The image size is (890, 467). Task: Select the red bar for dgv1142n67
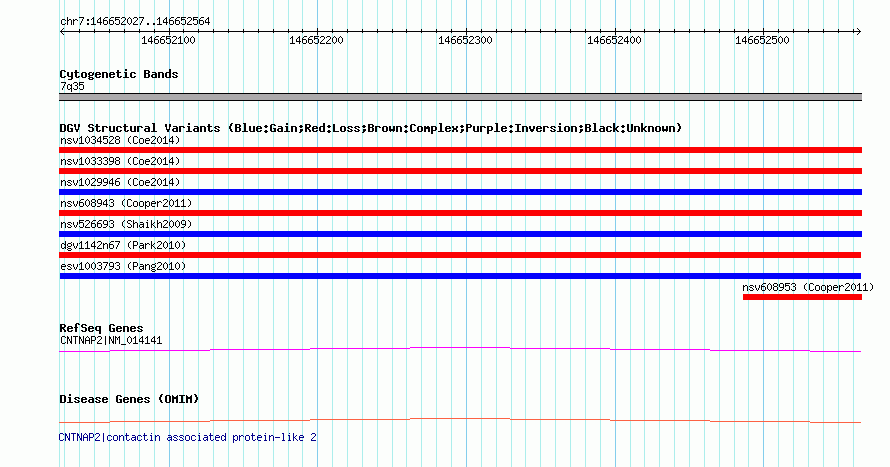point(460,255)
